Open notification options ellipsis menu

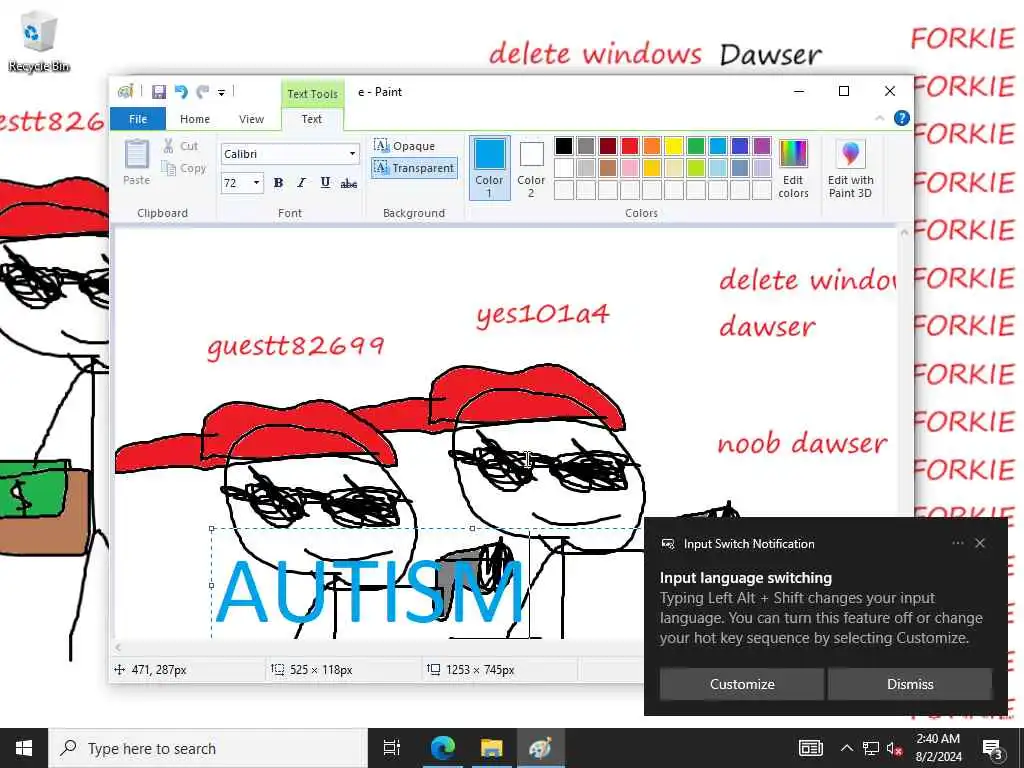pos(957,543)
